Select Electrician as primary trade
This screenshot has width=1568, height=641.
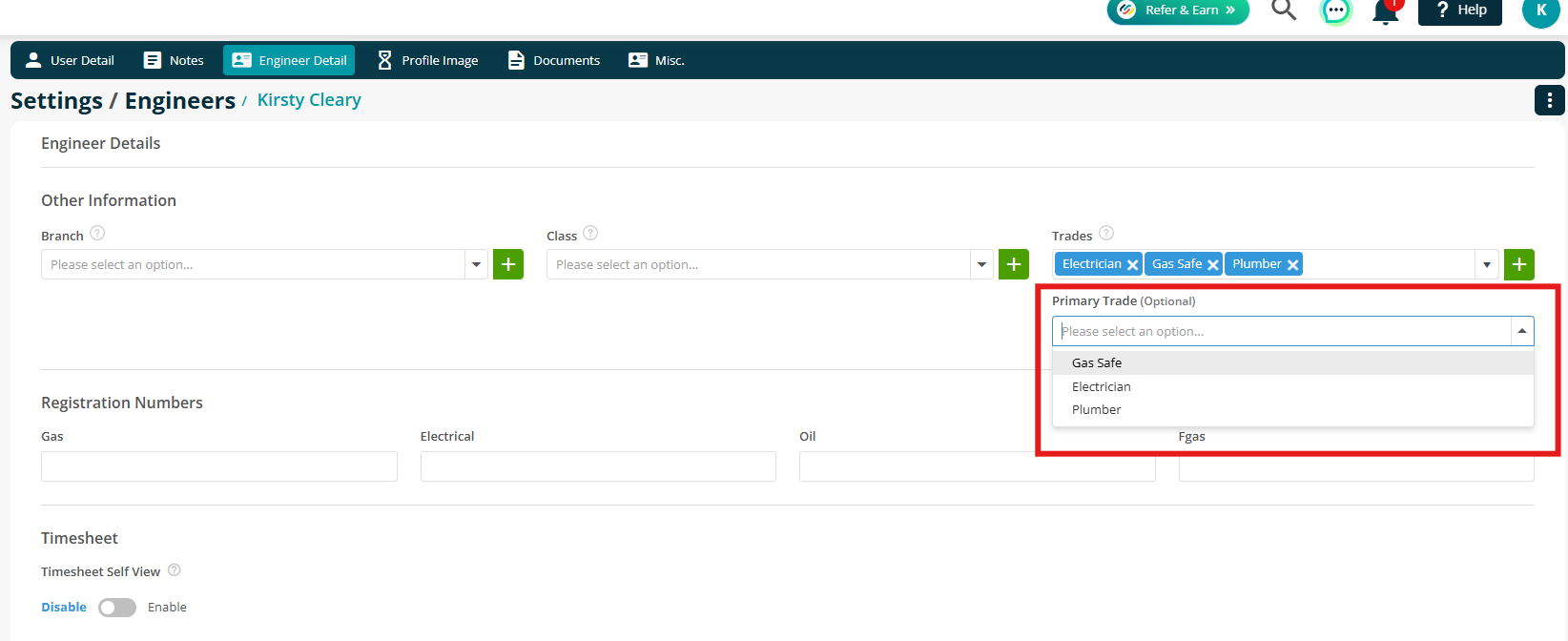(x=1293, y=386)
